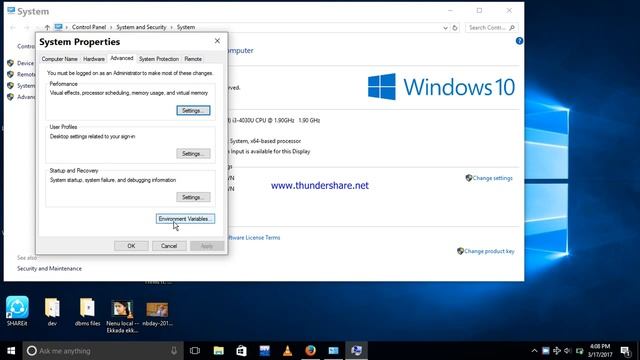
Task: Select the dev folder on desktop
Action: 52,312
